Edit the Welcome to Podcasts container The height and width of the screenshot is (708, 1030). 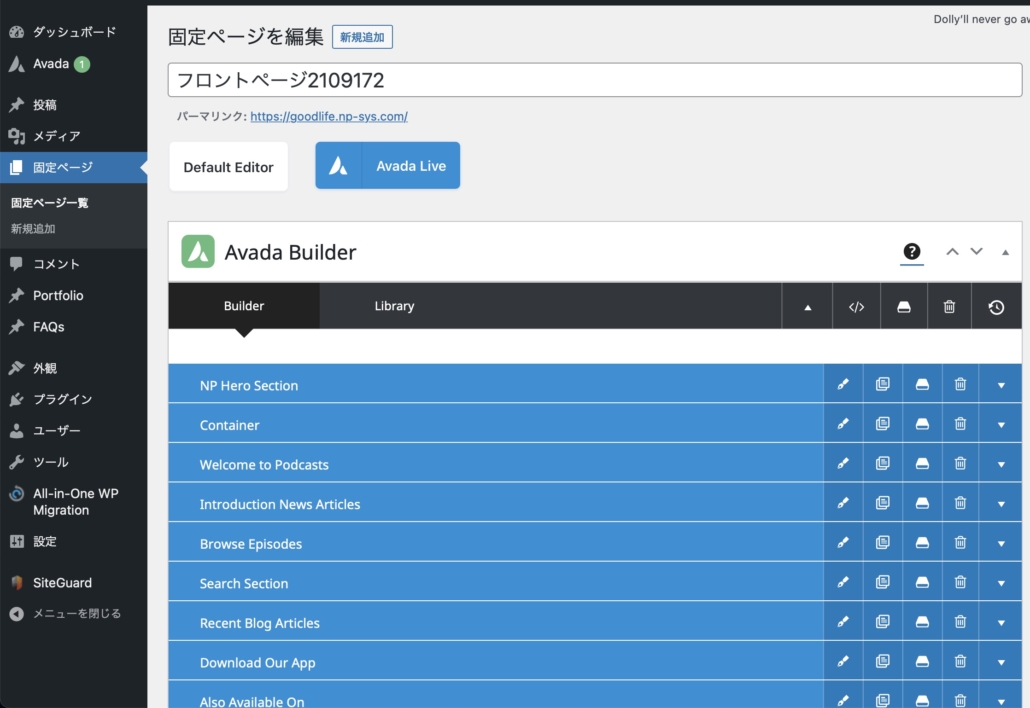point(843,463)
